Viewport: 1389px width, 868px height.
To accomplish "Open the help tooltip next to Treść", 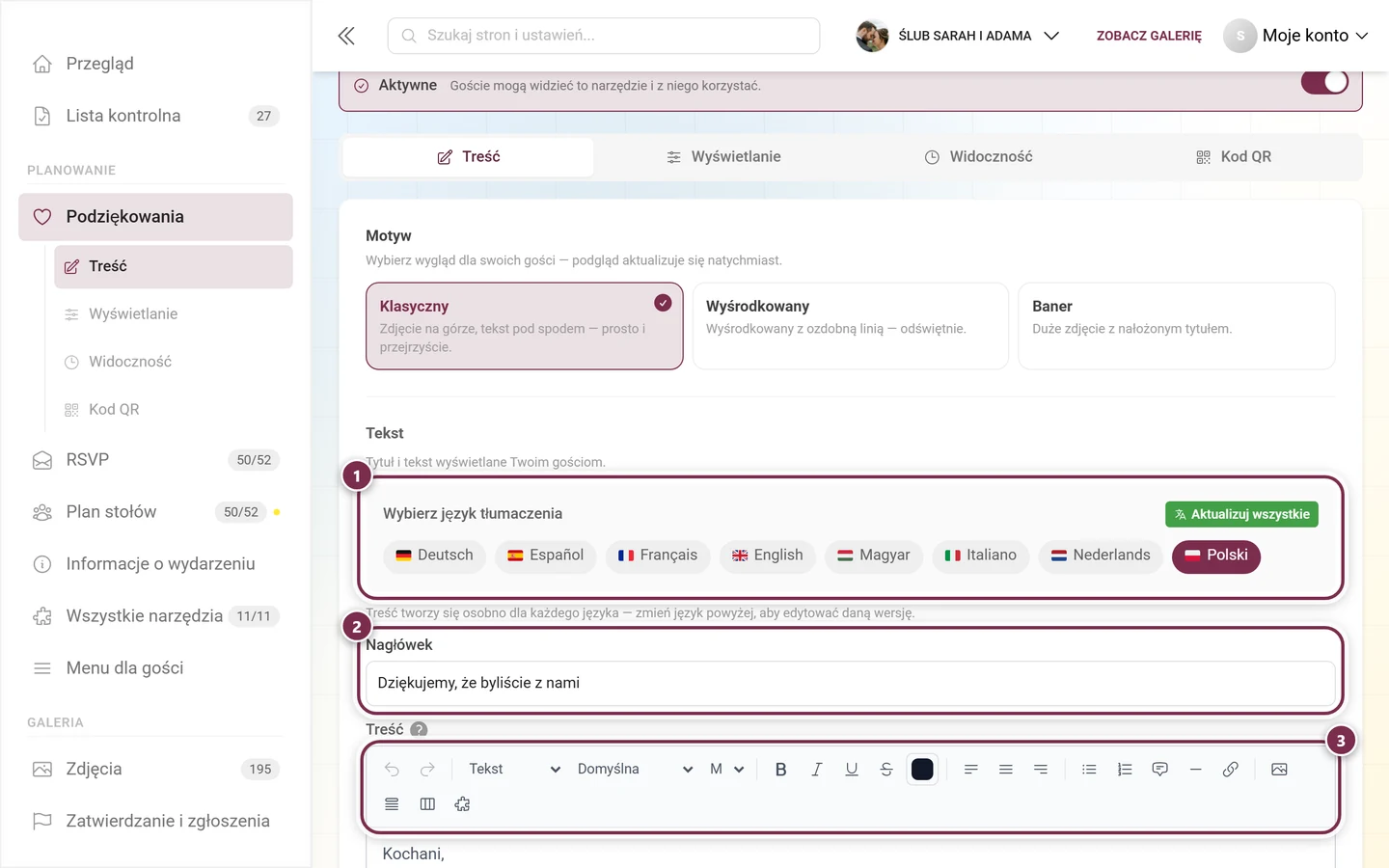I will click(419, 729).
